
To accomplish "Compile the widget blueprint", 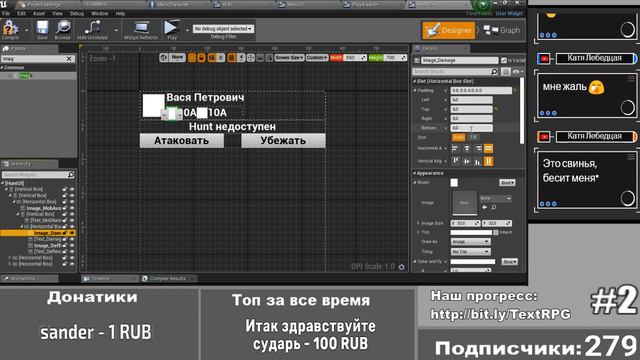I will pyautogui.click(x=10, y=29).
